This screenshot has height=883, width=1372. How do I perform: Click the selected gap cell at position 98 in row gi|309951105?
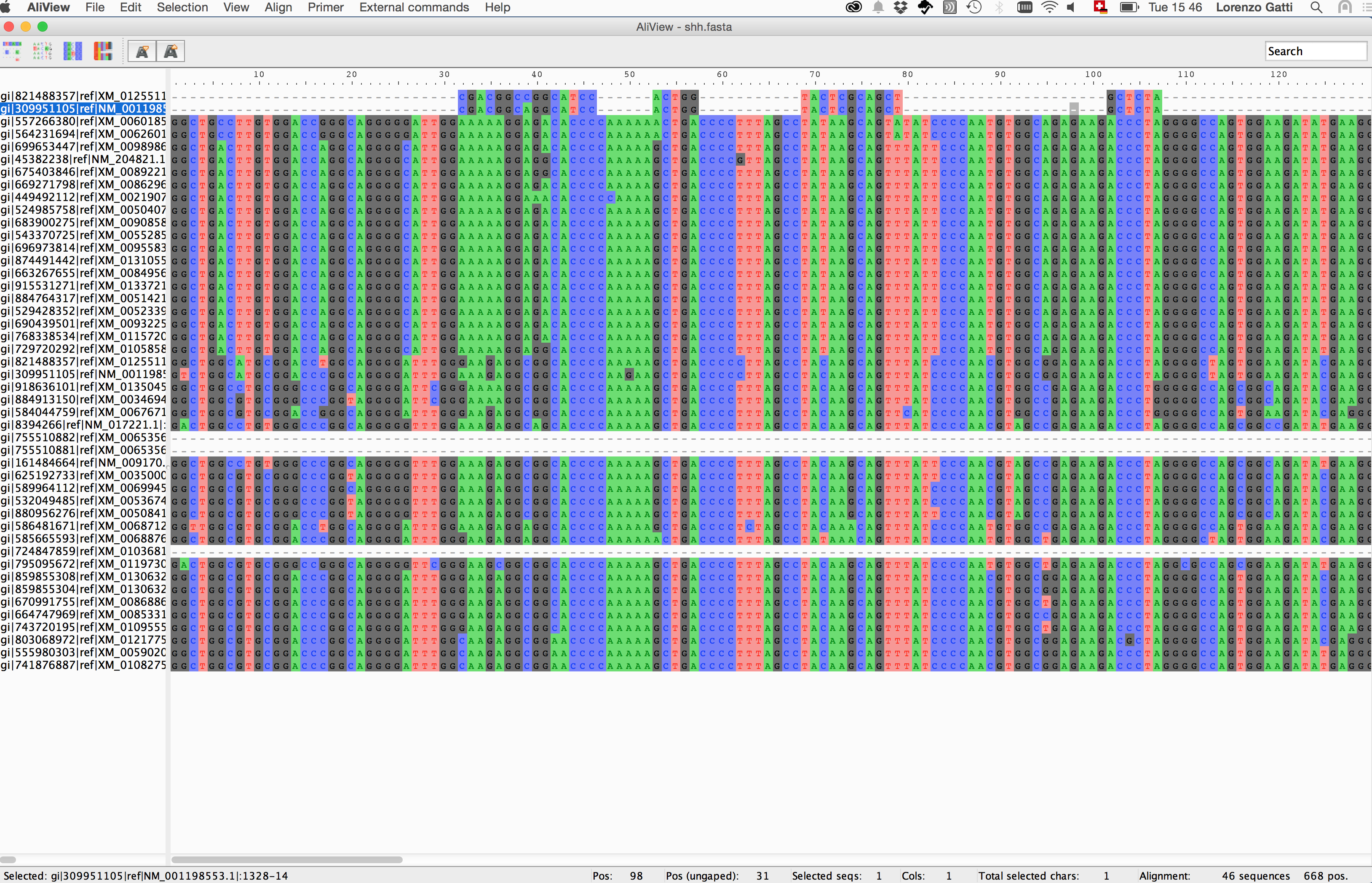(1074, 108)
